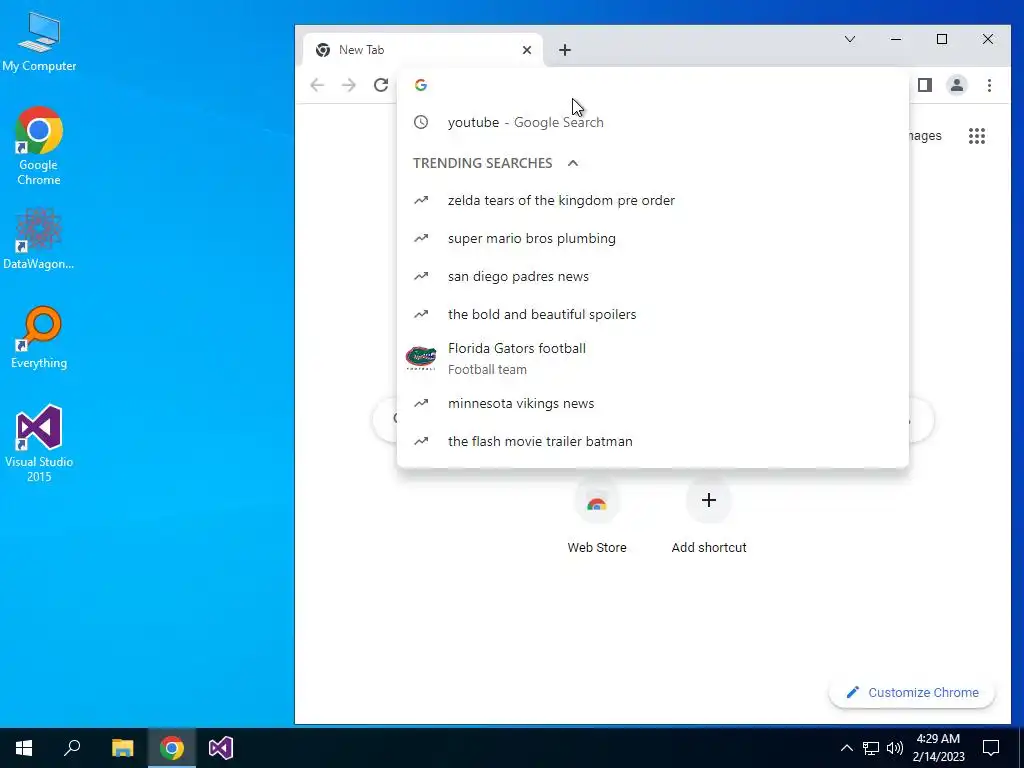
Task: Click Chrome icon in taskbar
Action: (x=172, y=748)
